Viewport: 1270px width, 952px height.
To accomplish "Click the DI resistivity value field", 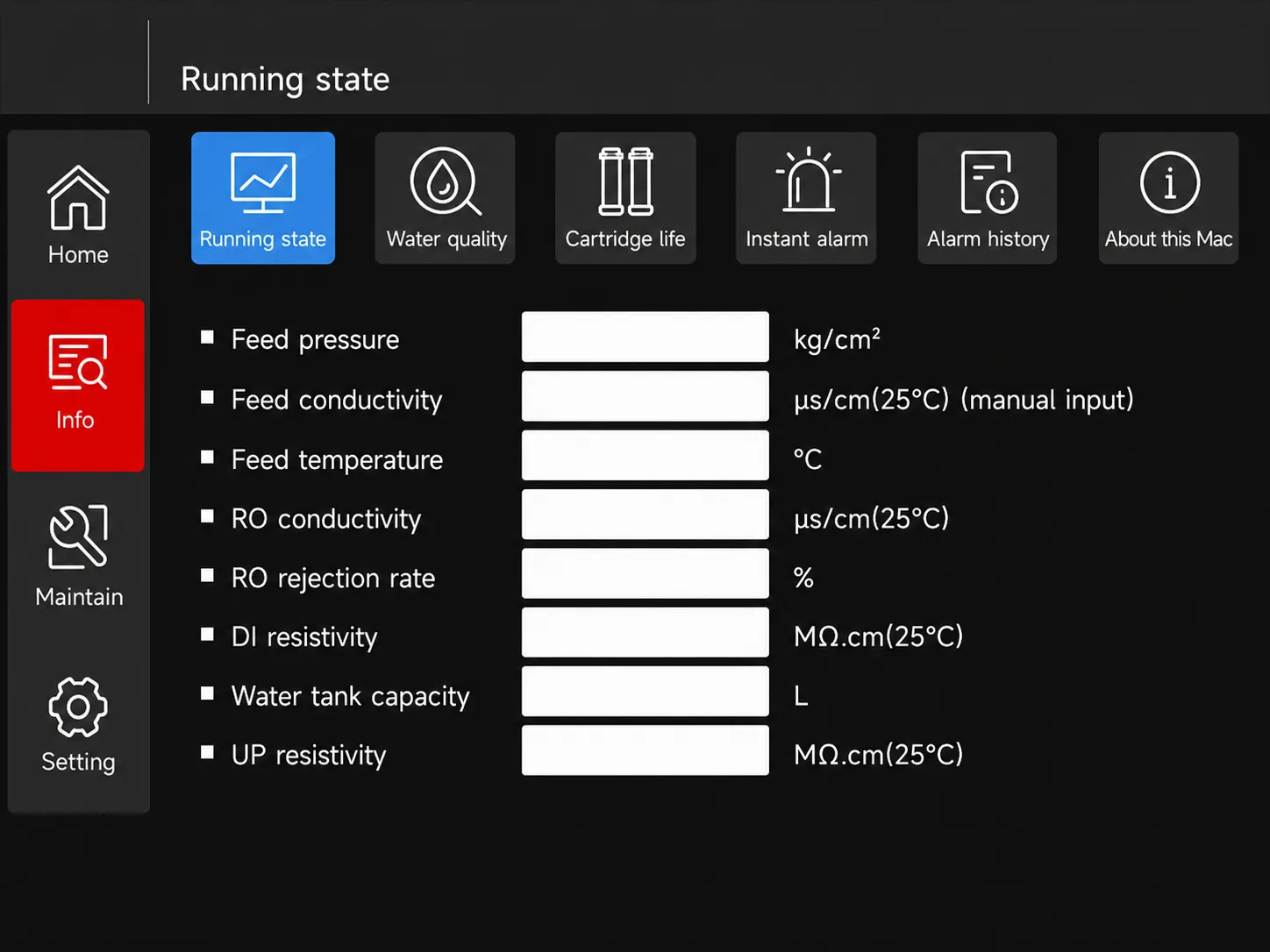I will tap(646, 632).
